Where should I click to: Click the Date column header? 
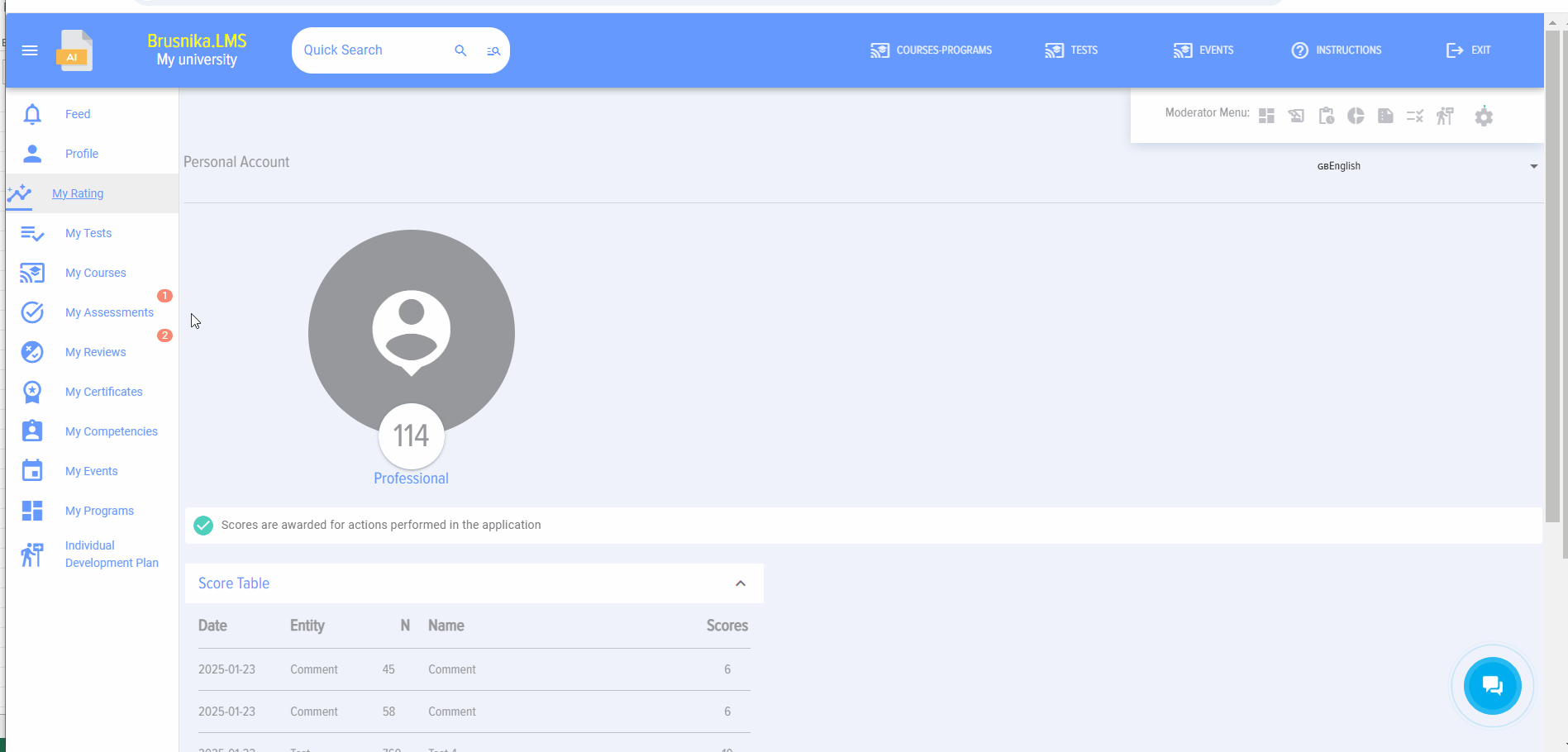point(212,626)
